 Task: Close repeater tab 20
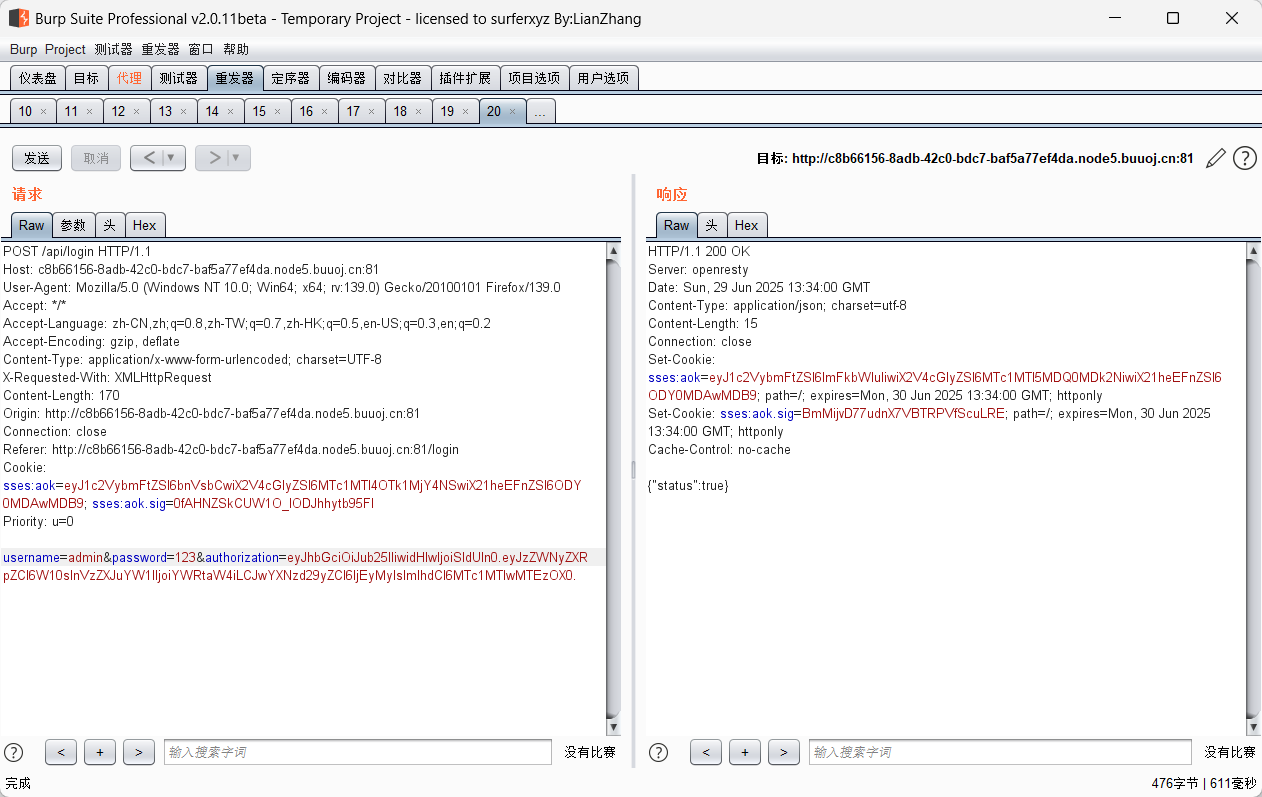(513, 112)
